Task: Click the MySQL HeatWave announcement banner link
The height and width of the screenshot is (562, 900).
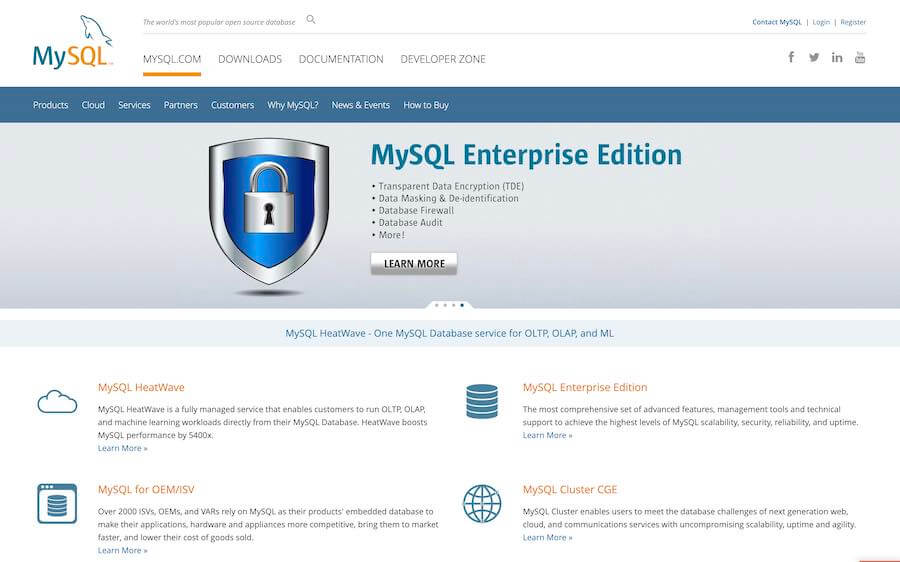Action: click(x=449, y=333)
